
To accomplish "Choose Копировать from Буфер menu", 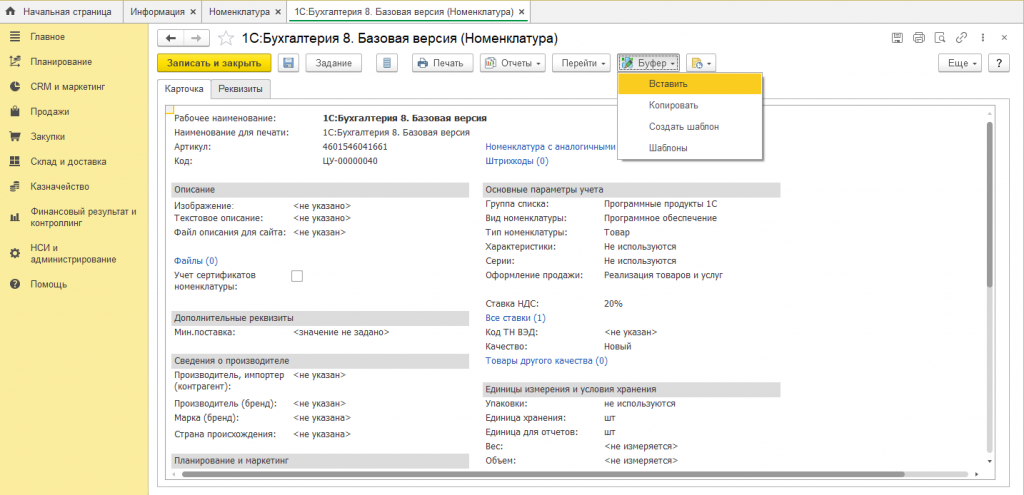I will click(690, 105).
